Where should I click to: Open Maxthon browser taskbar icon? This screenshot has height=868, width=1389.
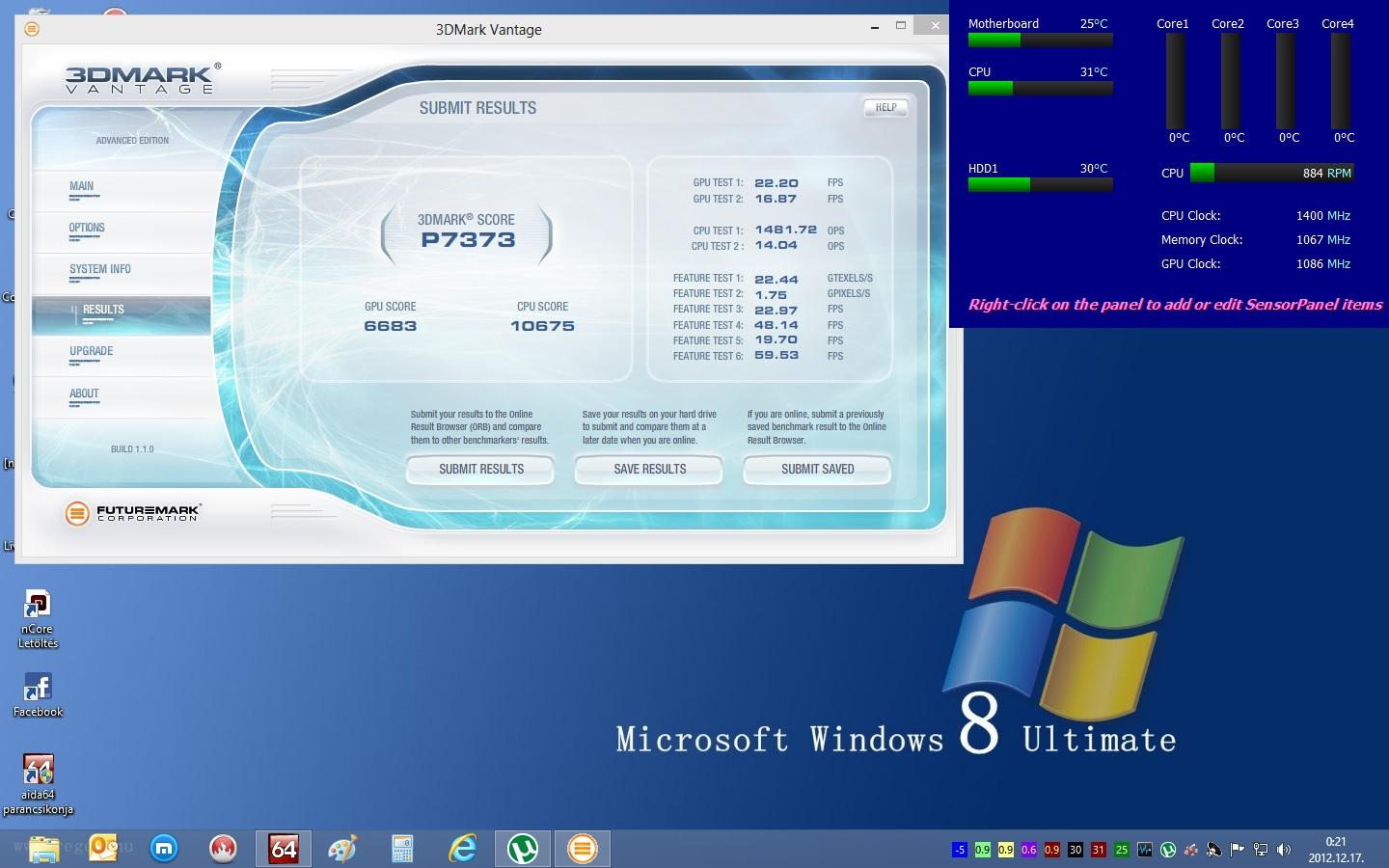165,849
